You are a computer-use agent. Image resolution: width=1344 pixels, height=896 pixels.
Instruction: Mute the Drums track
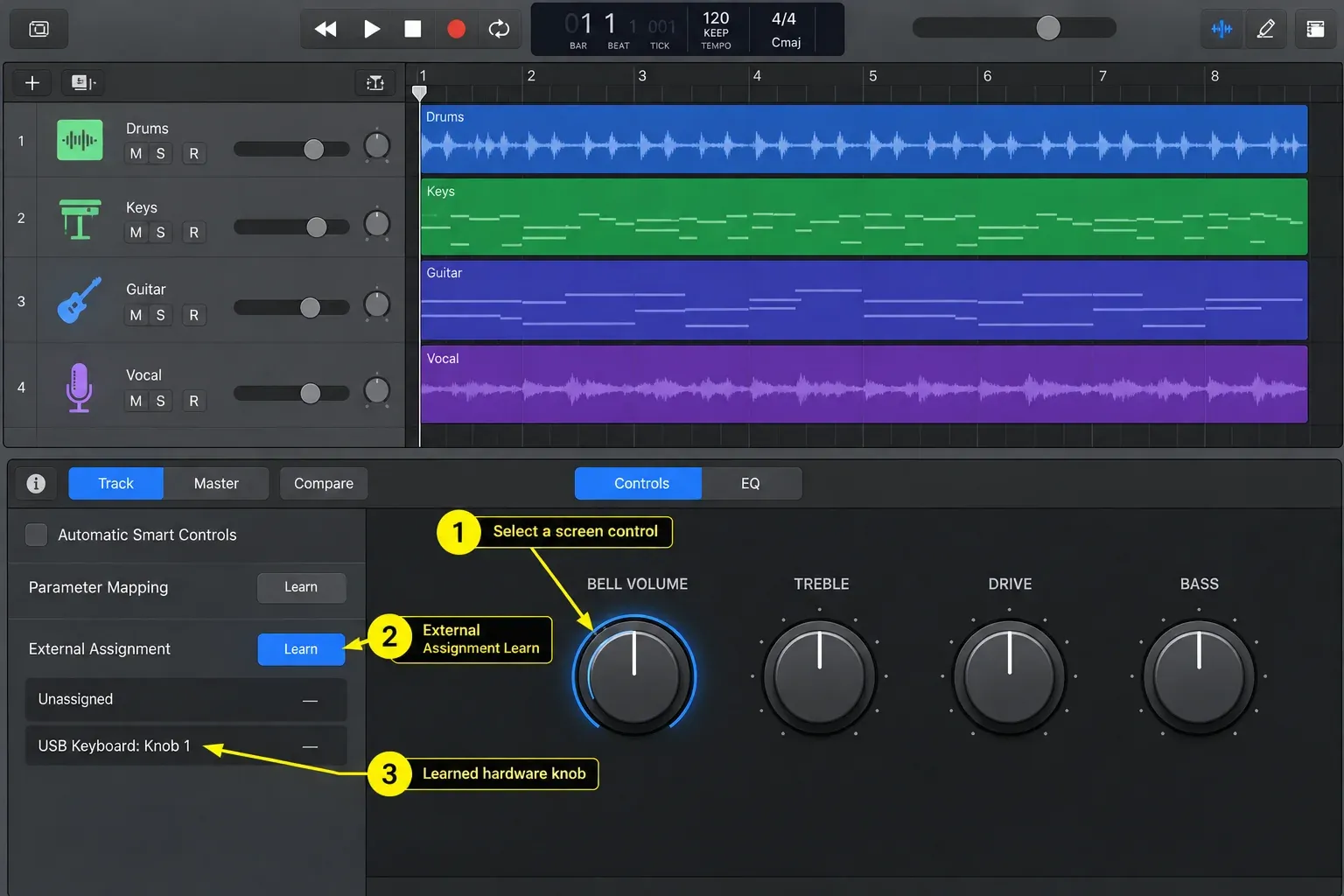[136, 153]
